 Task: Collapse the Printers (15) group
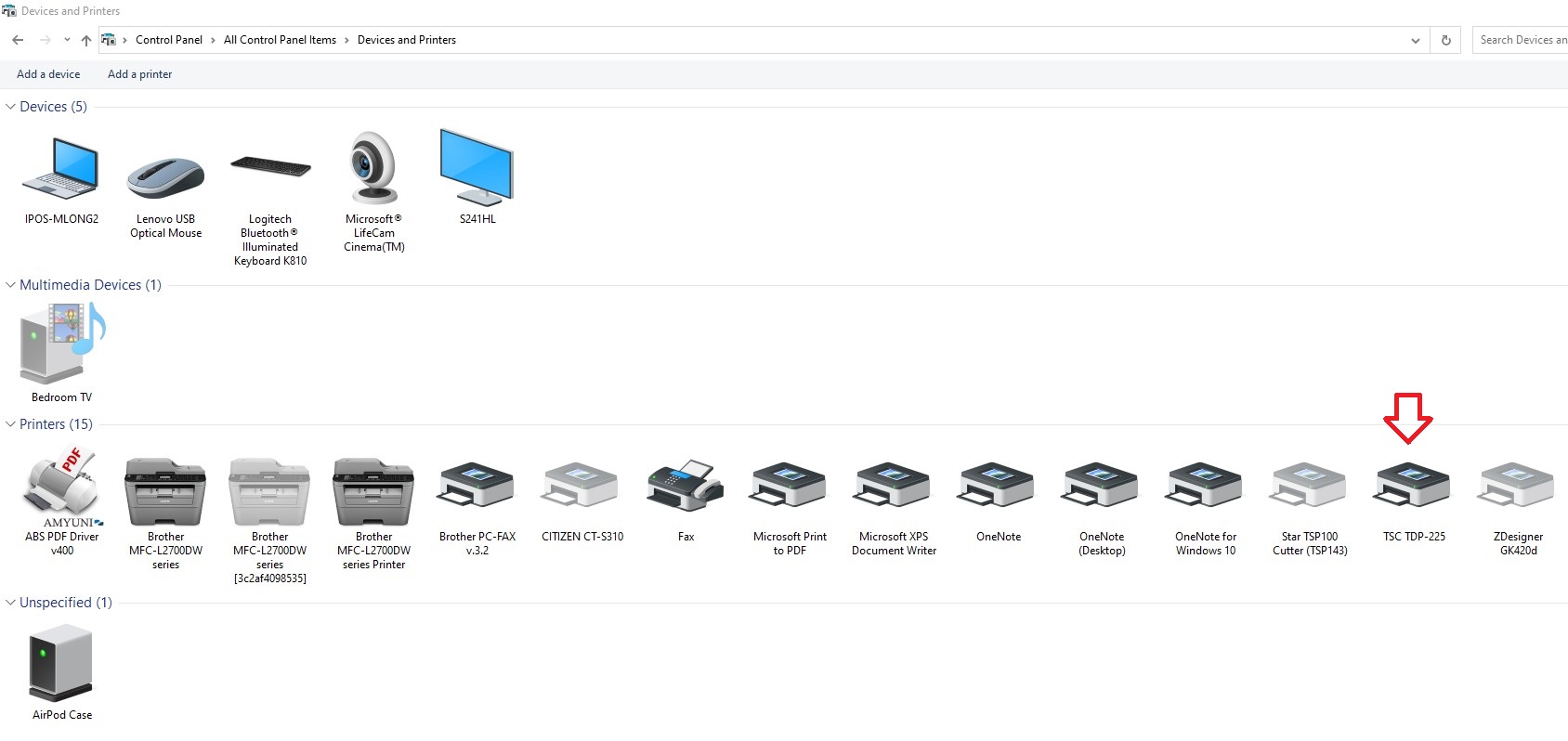[x=10, y=424]
